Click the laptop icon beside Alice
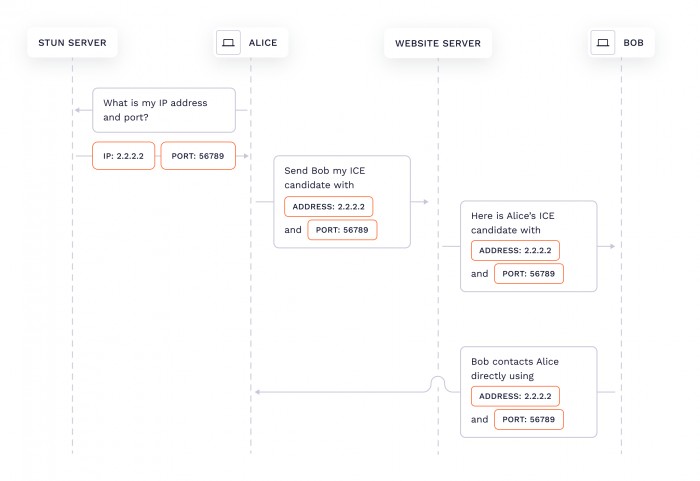 coord(228,43)
